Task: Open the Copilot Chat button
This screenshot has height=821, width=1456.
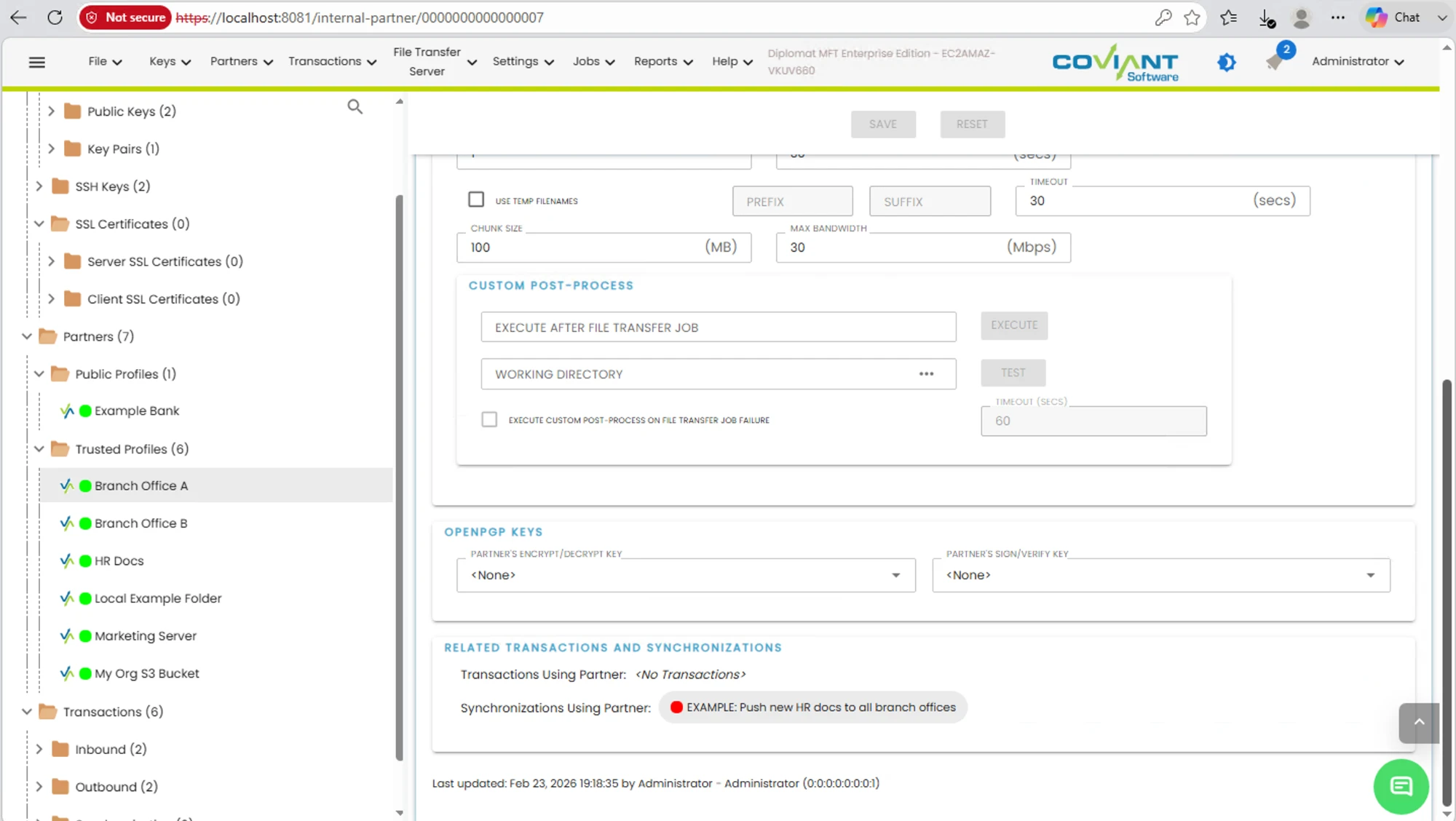Action: coord(1393,17)
